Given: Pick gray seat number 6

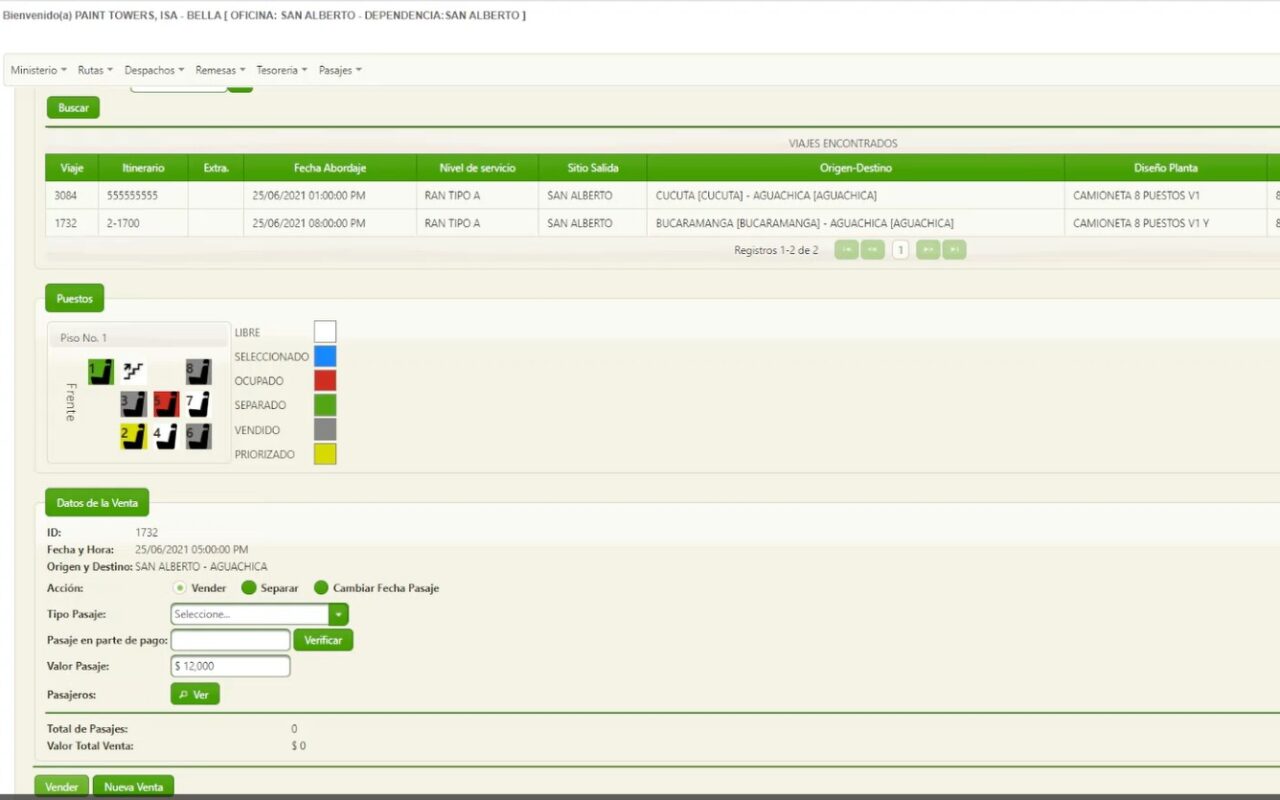Looking at the screenshot, I should pyautogui.click(x=198, y=436).
